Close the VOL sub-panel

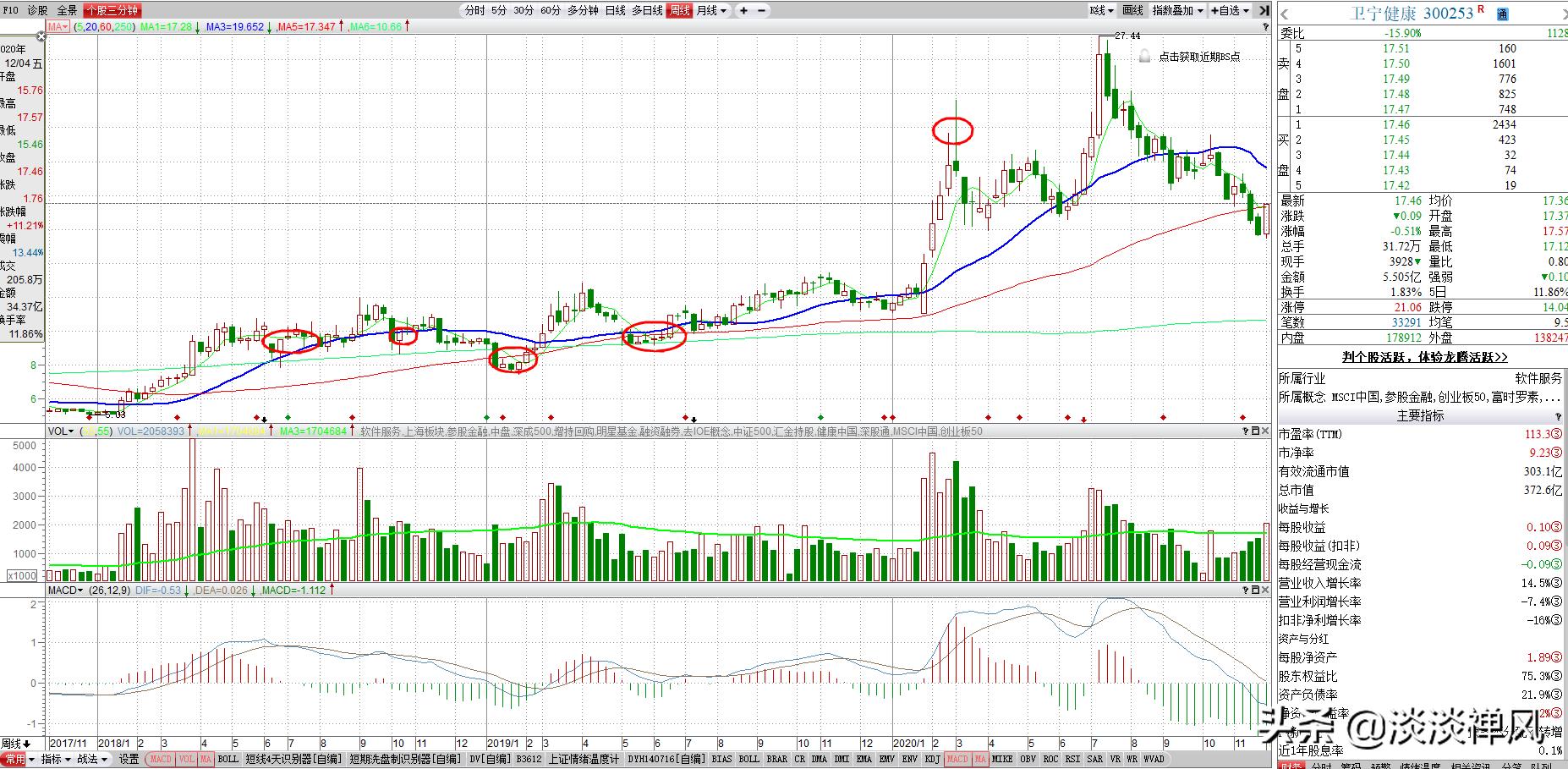tap(1266, 431)
